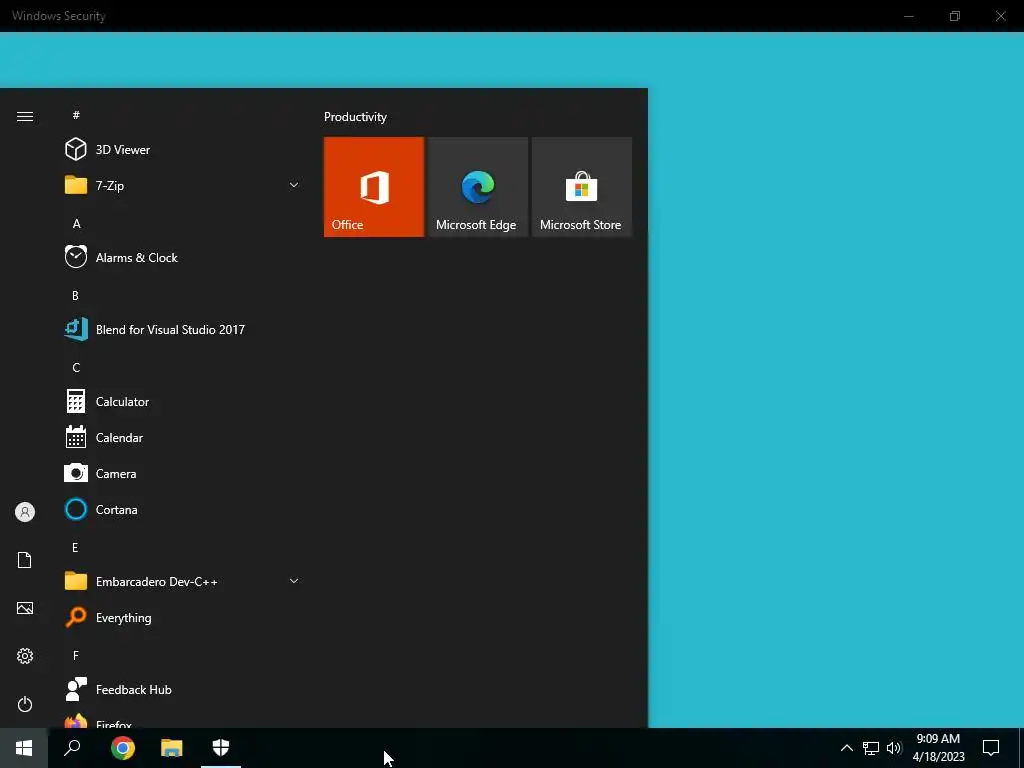The height and width of the screenshot is (768, 1024).
Task: Click the 'E' letter header
Action: [75, 547]
